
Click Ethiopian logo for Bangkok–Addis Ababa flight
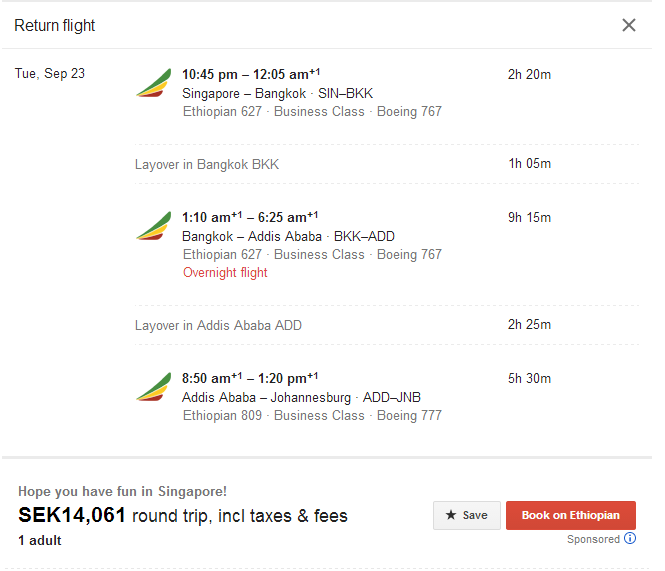[x=153, y=227]
